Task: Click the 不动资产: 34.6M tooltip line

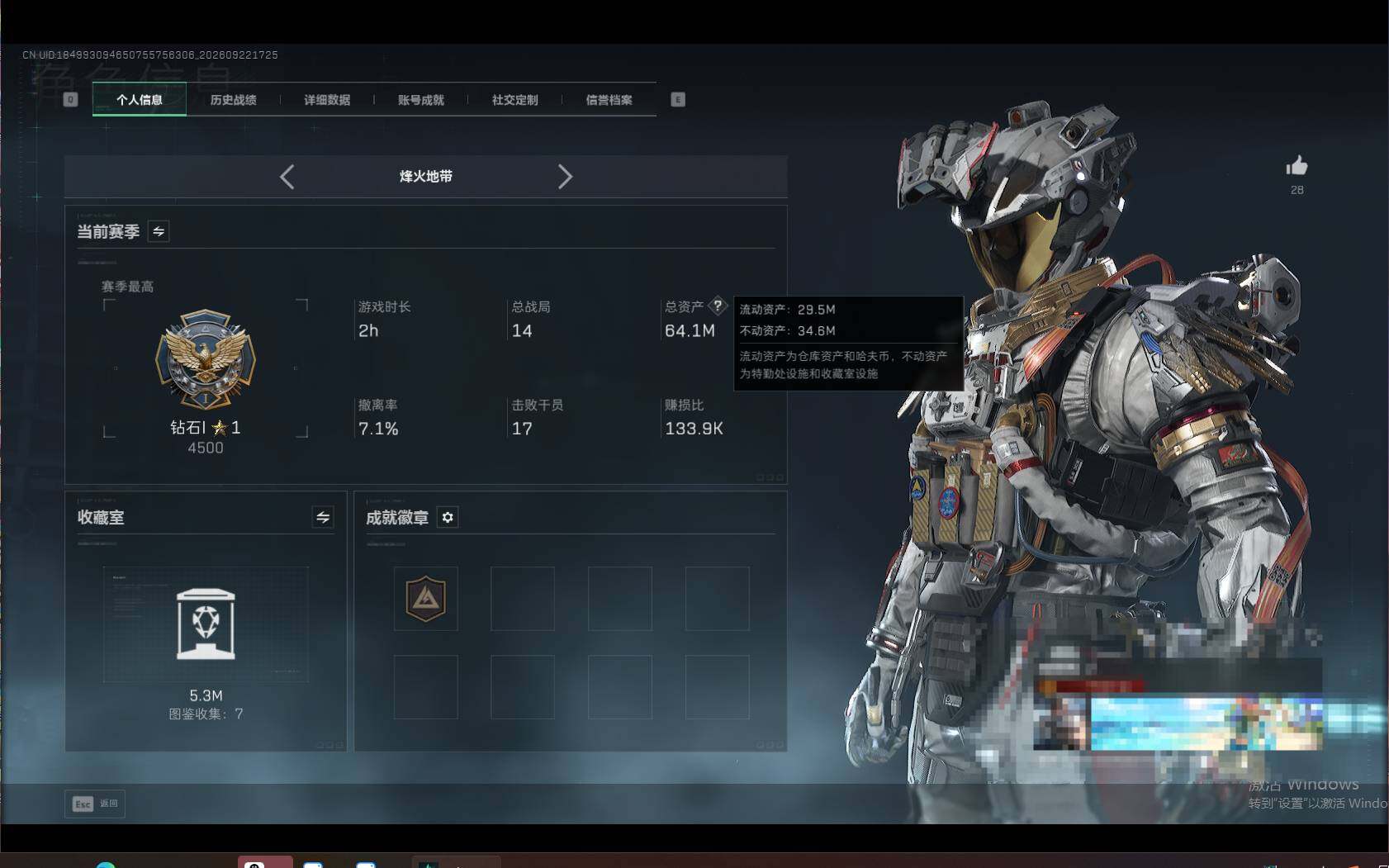Action: (x=787, y=330)
